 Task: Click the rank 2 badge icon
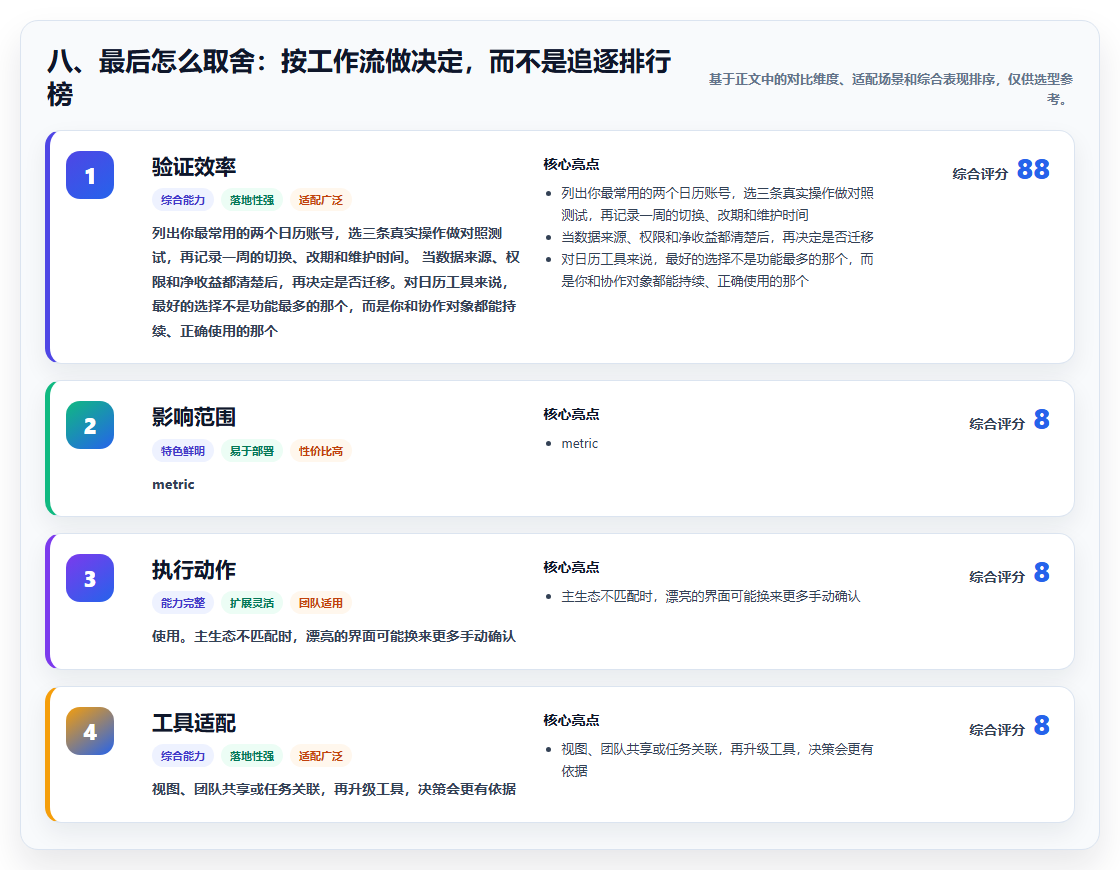coord(90,425)
